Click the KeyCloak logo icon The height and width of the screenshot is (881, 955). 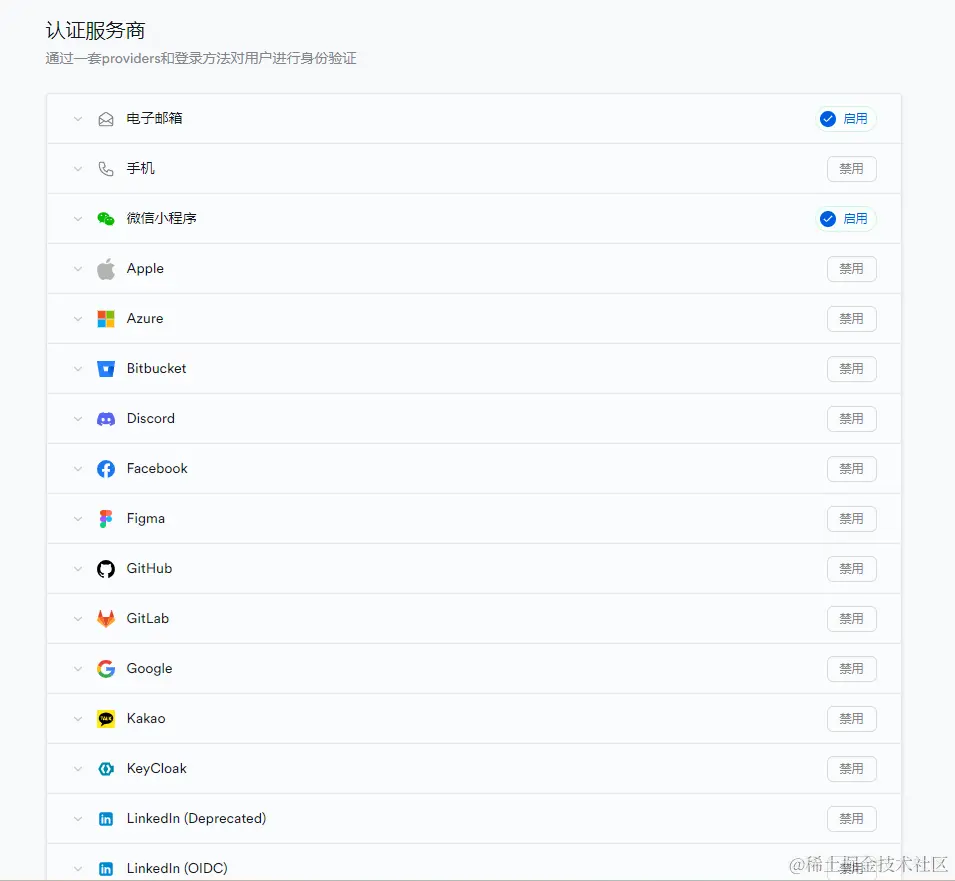pos(106,768)
